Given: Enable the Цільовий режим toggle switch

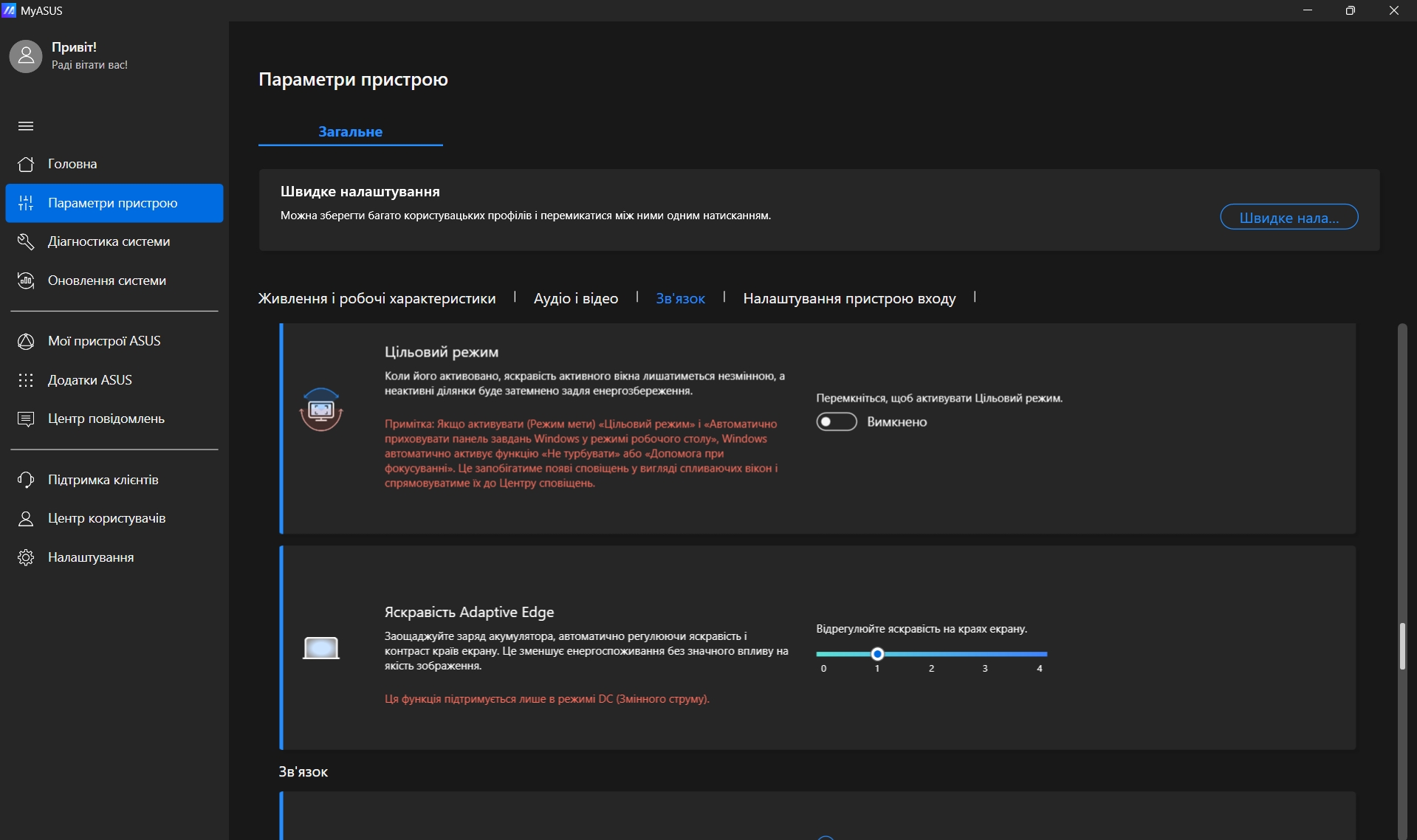Looking at the screenshot, I should pyautogui.click(x=836, y=421).
